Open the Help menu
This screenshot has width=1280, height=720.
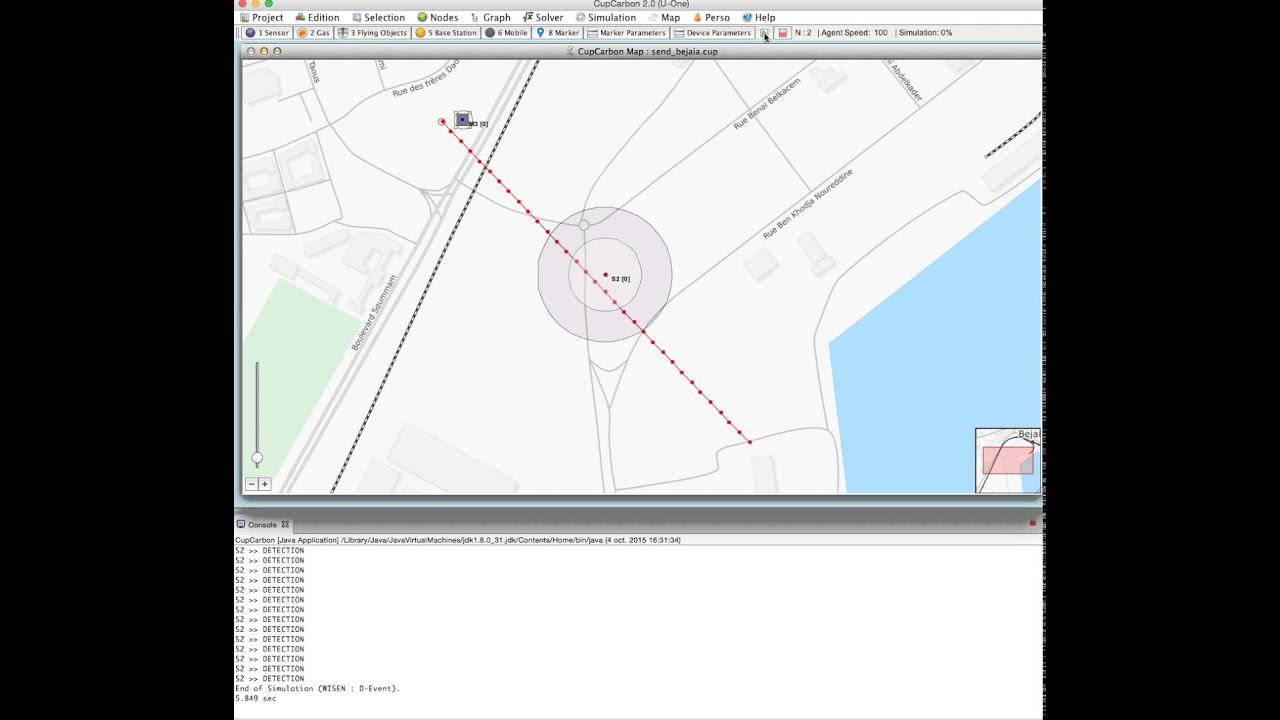pos(758,17)
